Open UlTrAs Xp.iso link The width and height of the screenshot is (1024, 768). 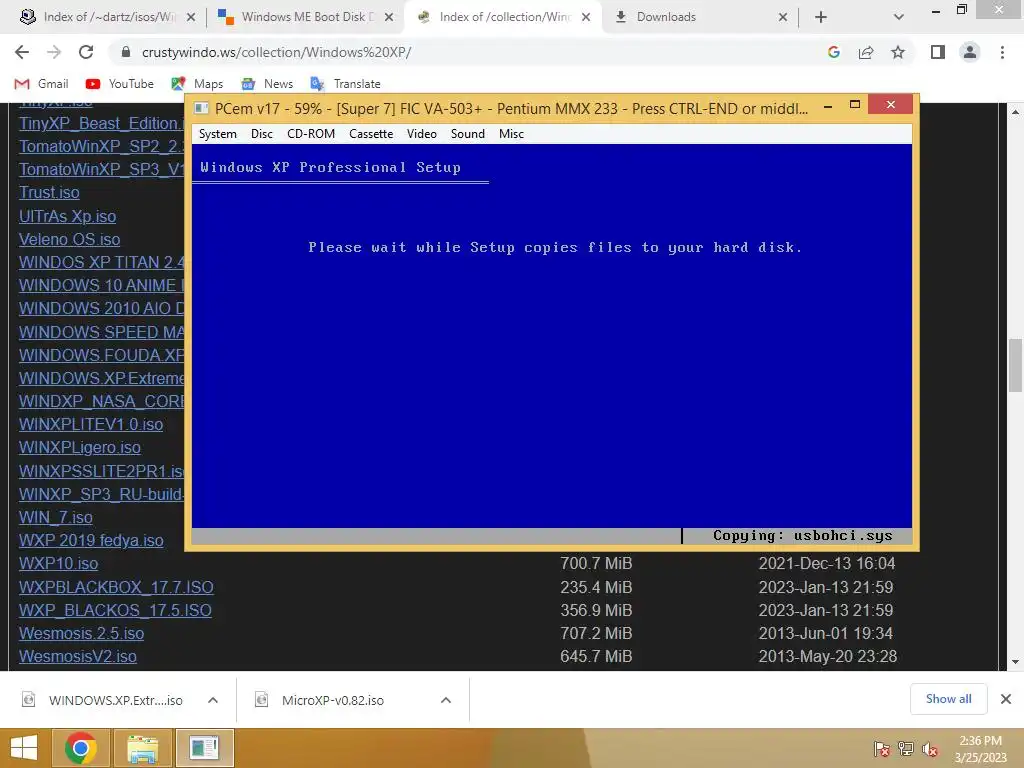(67, 216)
